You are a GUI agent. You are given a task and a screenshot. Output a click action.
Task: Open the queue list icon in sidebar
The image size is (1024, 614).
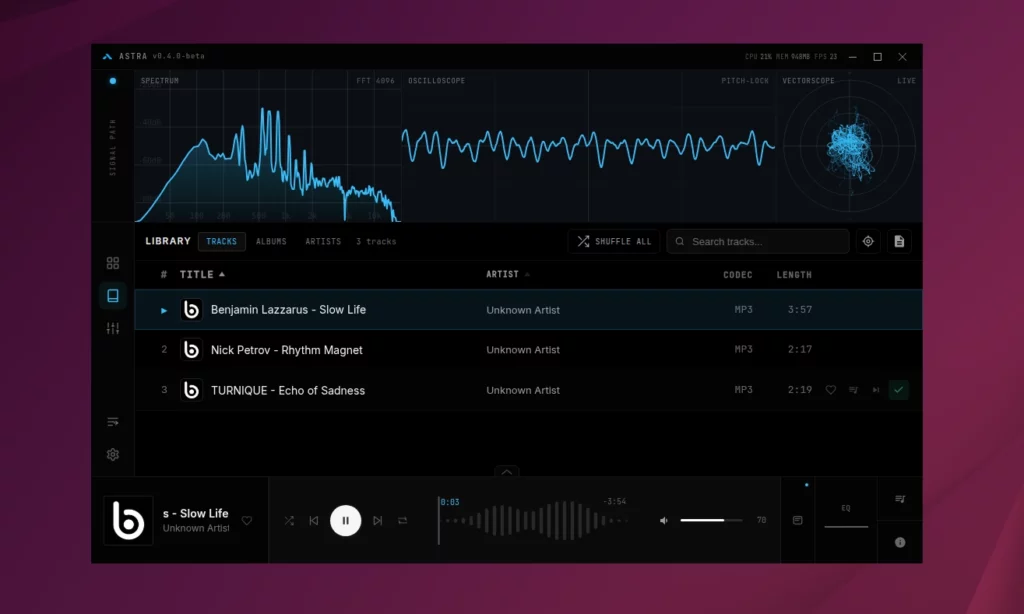(113, 422)
